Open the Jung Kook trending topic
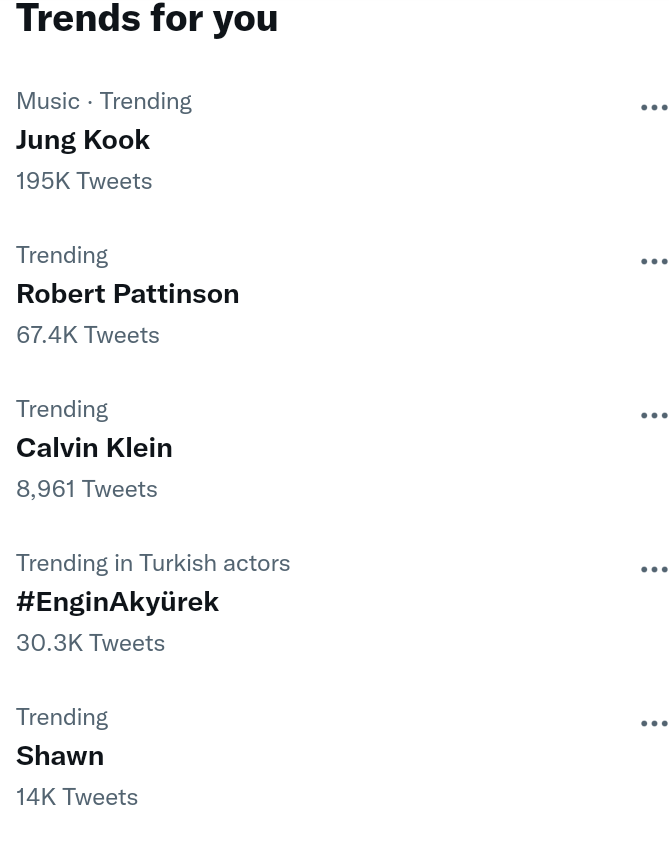 (x=83, y=140)
